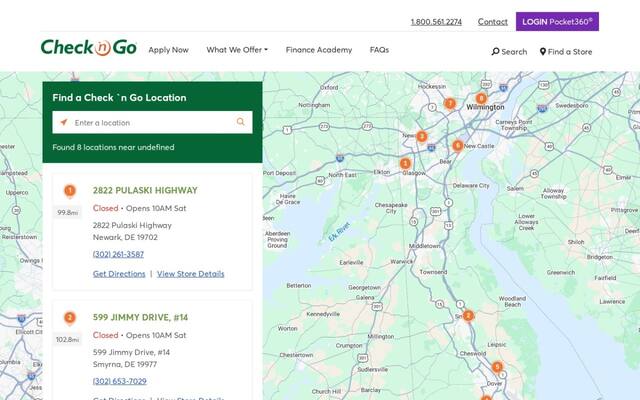Viewport: 640px width, 400px height.
Task: Open the What We Offer dropdown
Action: coord(237,50)
